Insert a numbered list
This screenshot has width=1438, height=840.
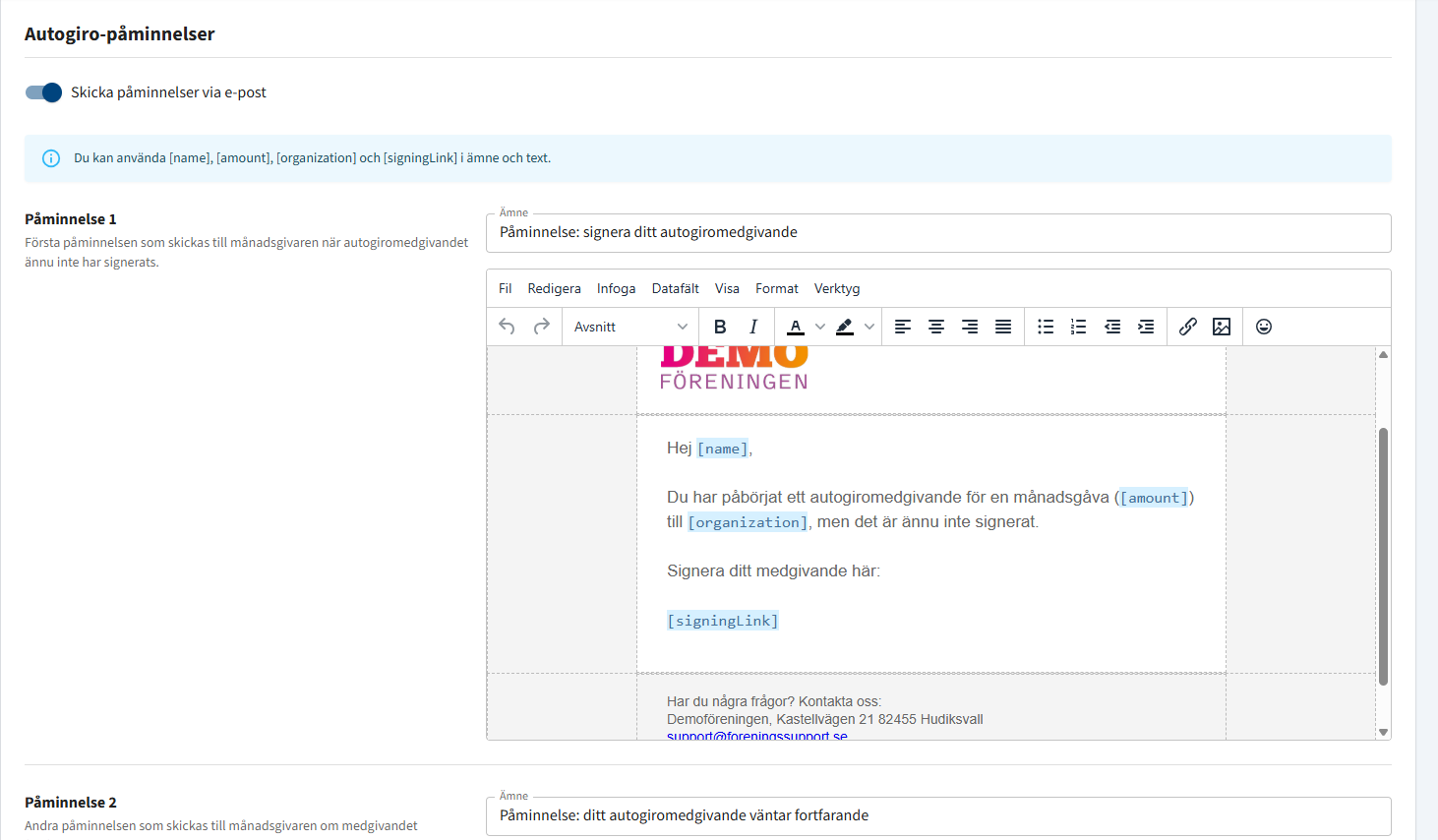1079,327
